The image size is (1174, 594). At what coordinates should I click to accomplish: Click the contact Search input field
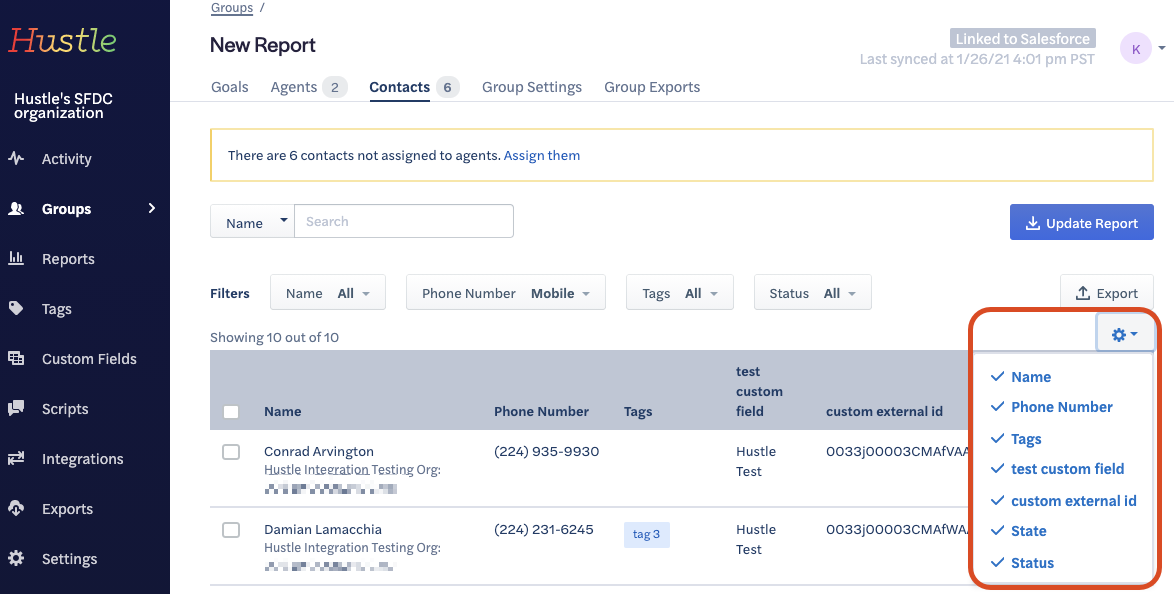[x=404, y=222]
